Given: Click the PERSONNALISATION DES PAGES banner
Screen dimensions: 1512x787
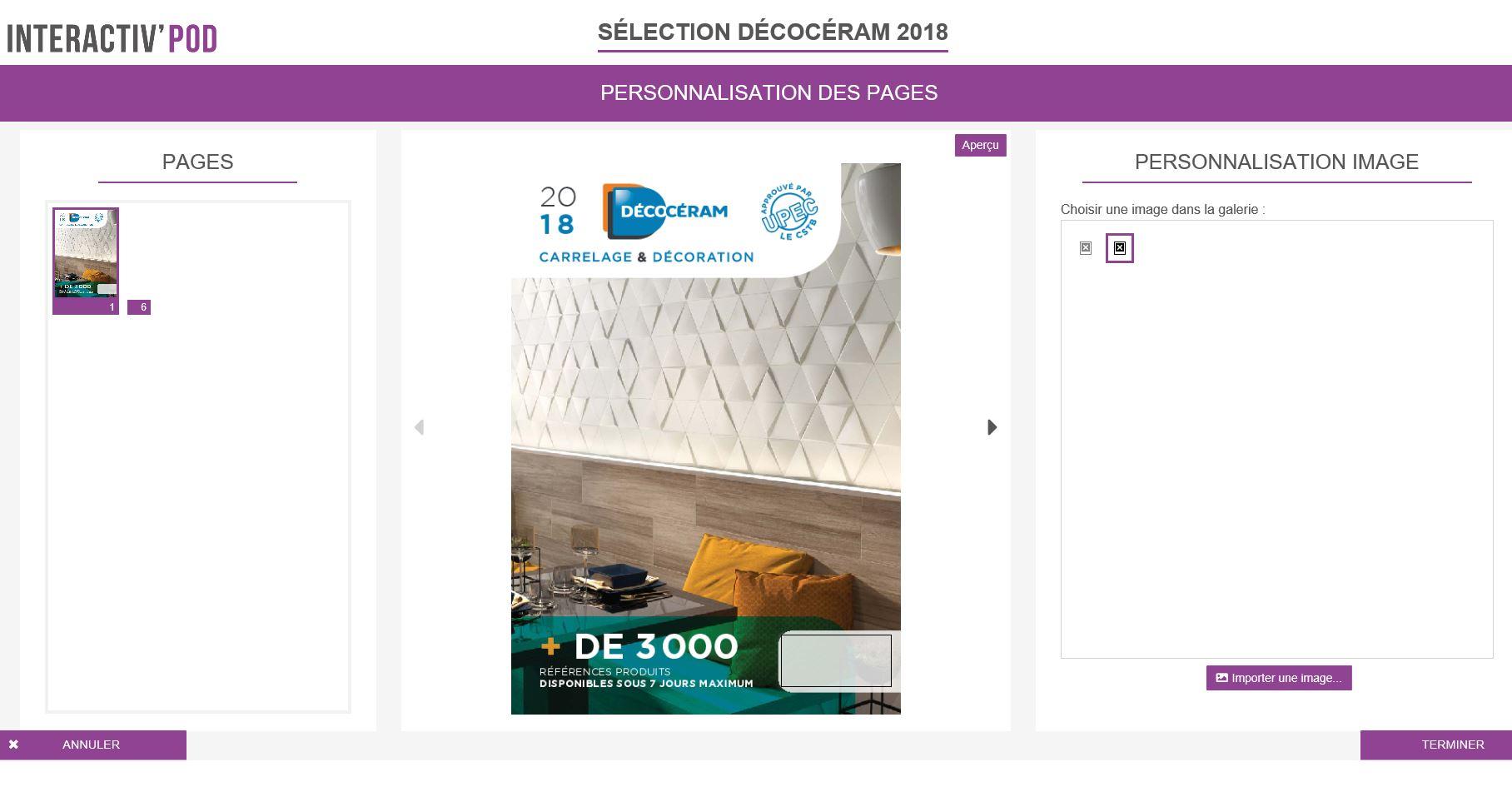Looking at the screenshot, I should [x=756, y=92].
